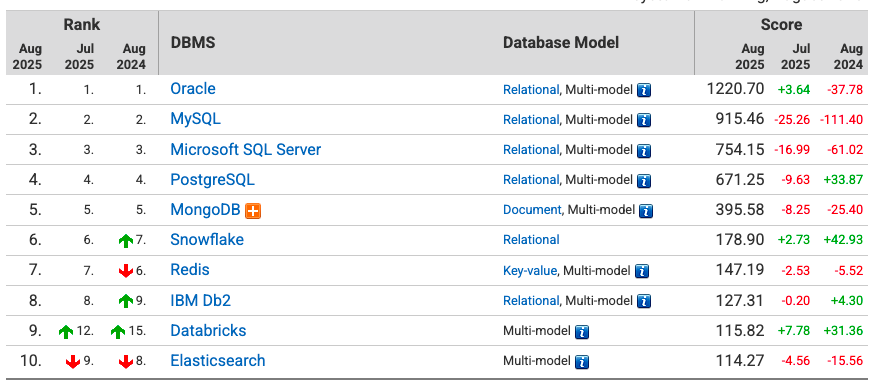This screenshot has width=874, height=381.
Task: Open info icon in Elasticsearch row
Action: 582,362
